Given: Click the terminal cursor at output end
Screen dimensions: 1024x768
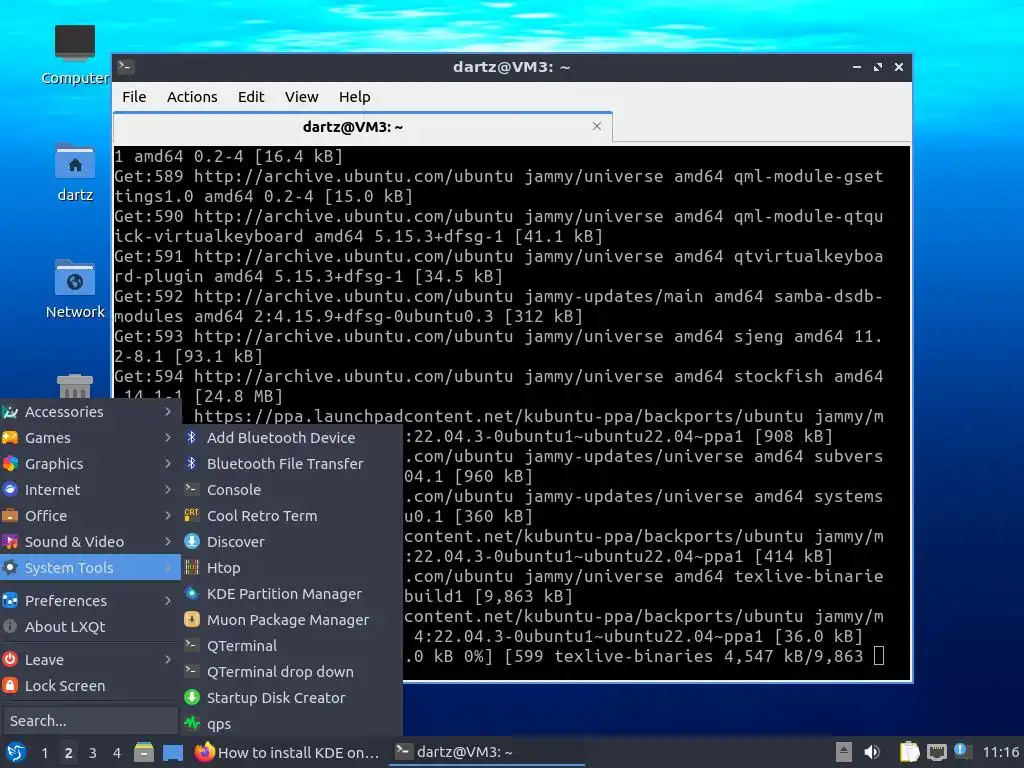Looking at the screenshot, I should 879,656.
